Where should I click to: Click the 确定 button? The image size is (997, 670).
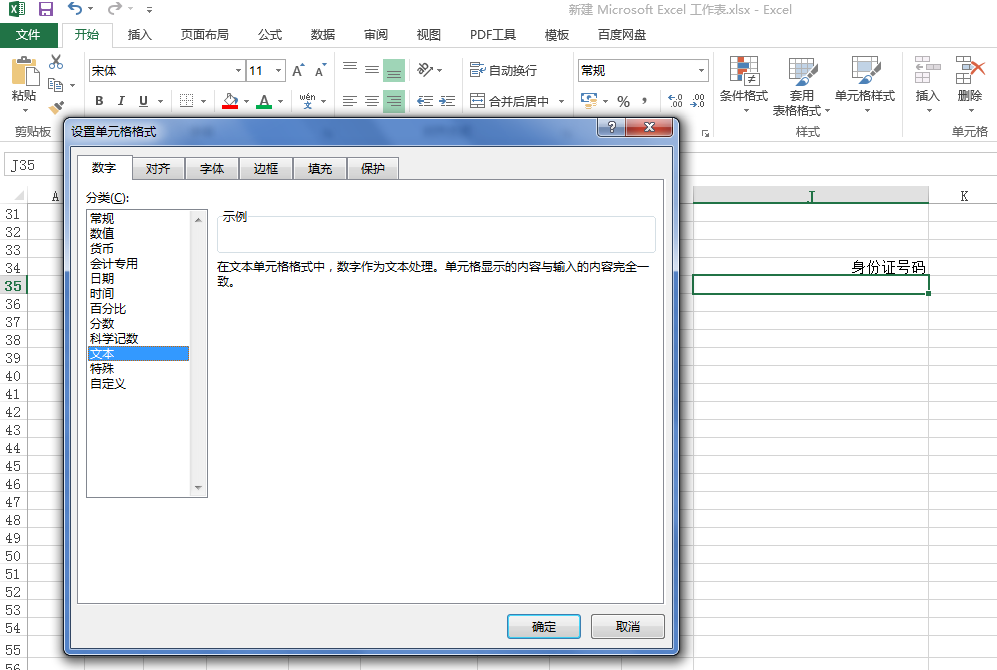tap(544, 627)
